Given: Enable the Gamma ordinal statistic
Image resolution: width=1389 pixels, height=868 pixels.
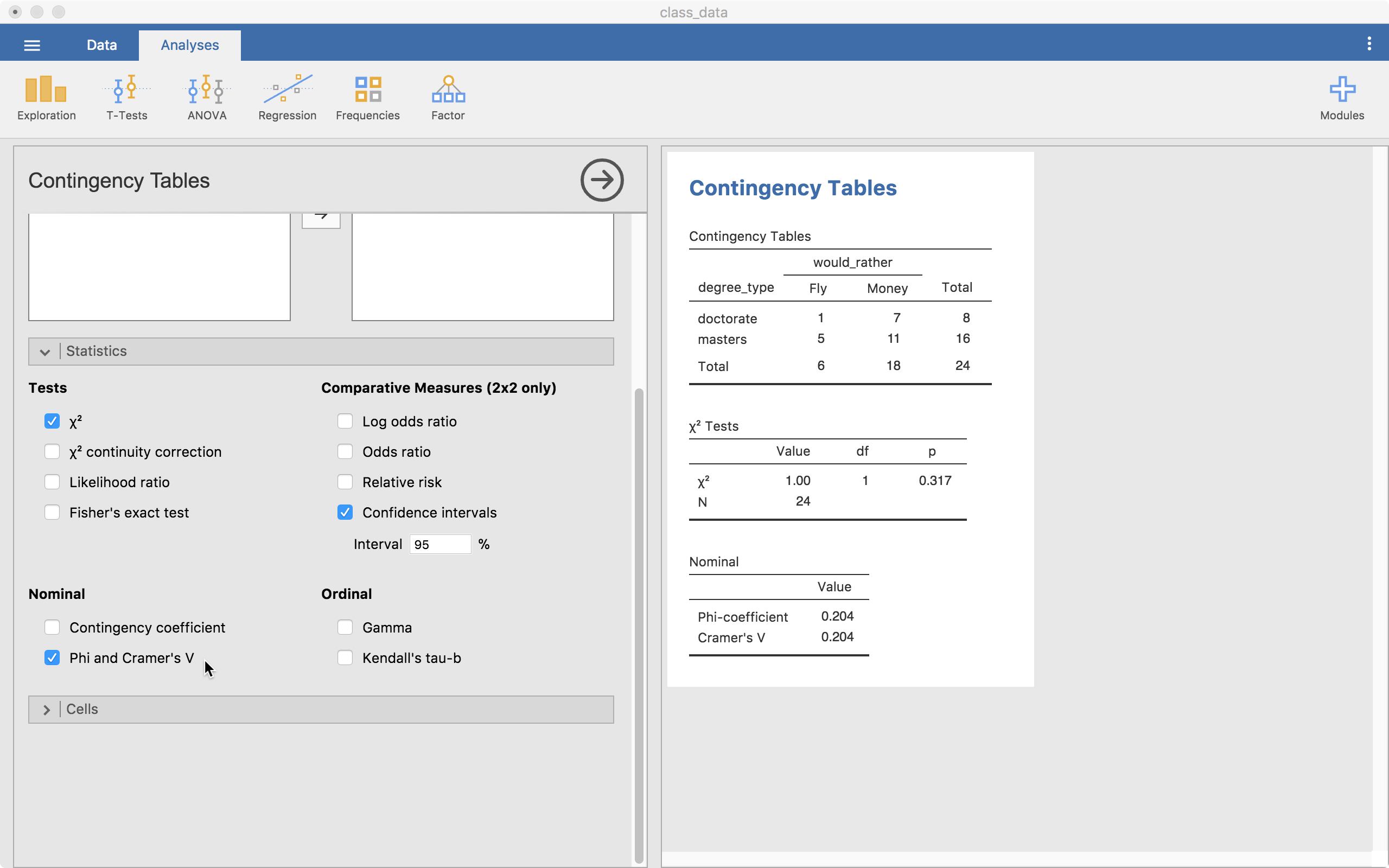Looking at the screenshot, I should (345, 628).
